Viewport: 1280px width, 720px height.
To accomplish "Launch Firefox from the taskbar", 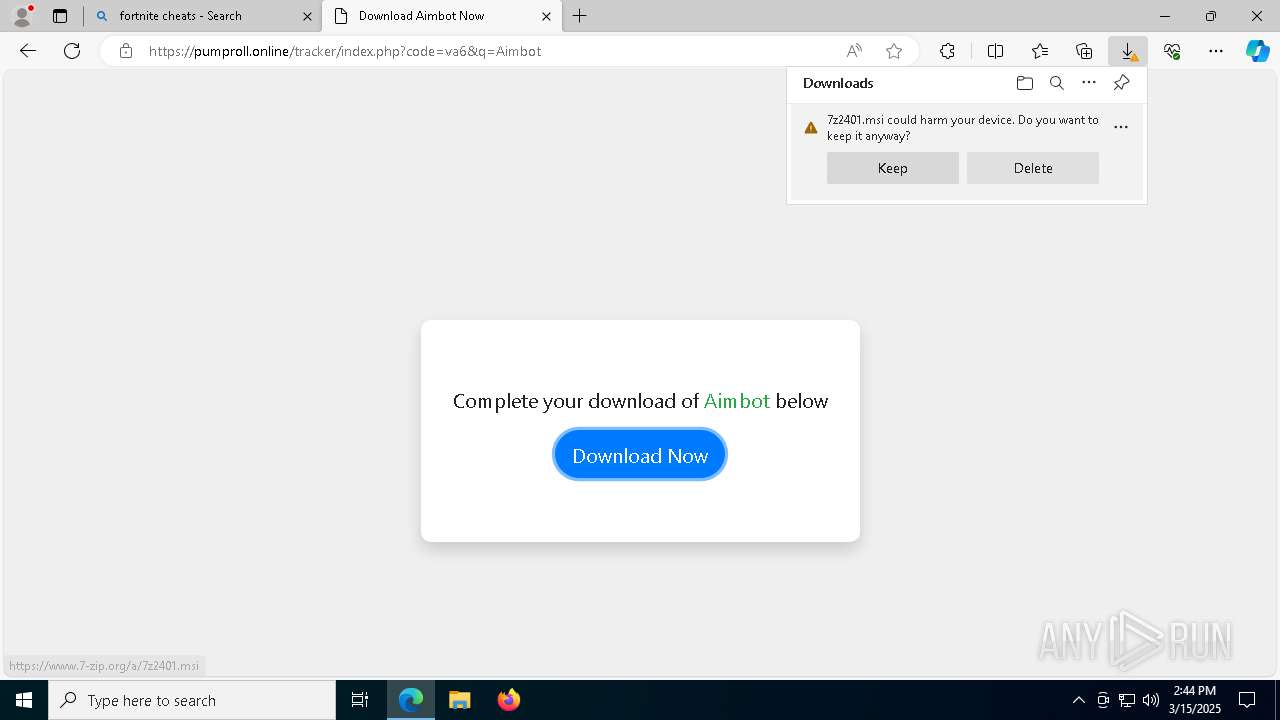I will tap(508, 700).
